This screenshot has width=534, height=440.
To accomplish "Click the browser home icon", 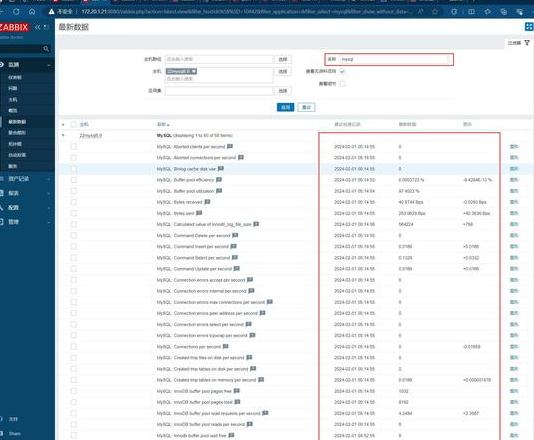I will (x=32, y=12).
